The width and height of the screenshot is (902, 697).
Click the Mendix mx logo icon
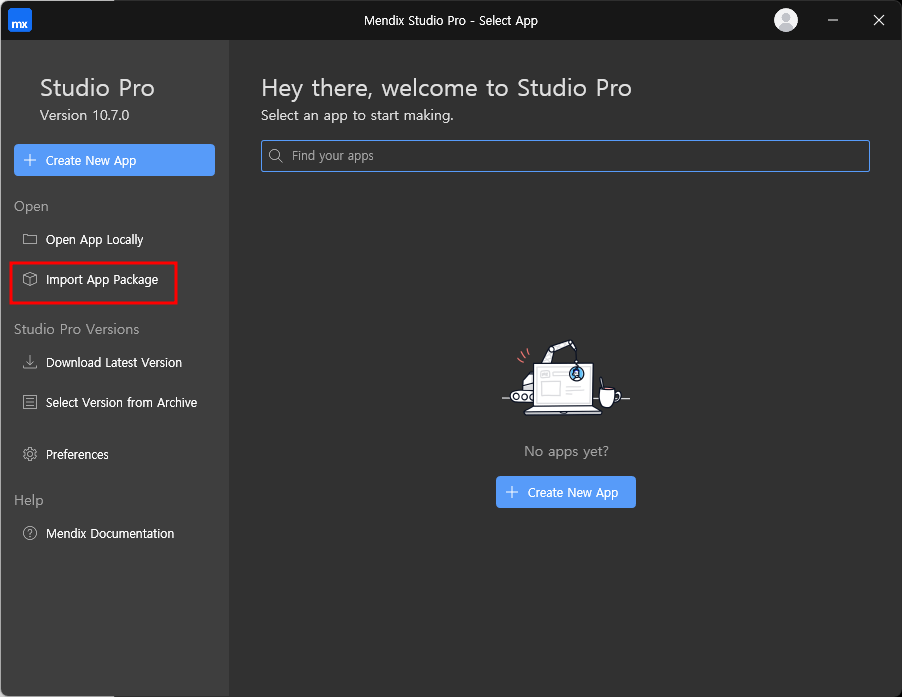(20, 21)
